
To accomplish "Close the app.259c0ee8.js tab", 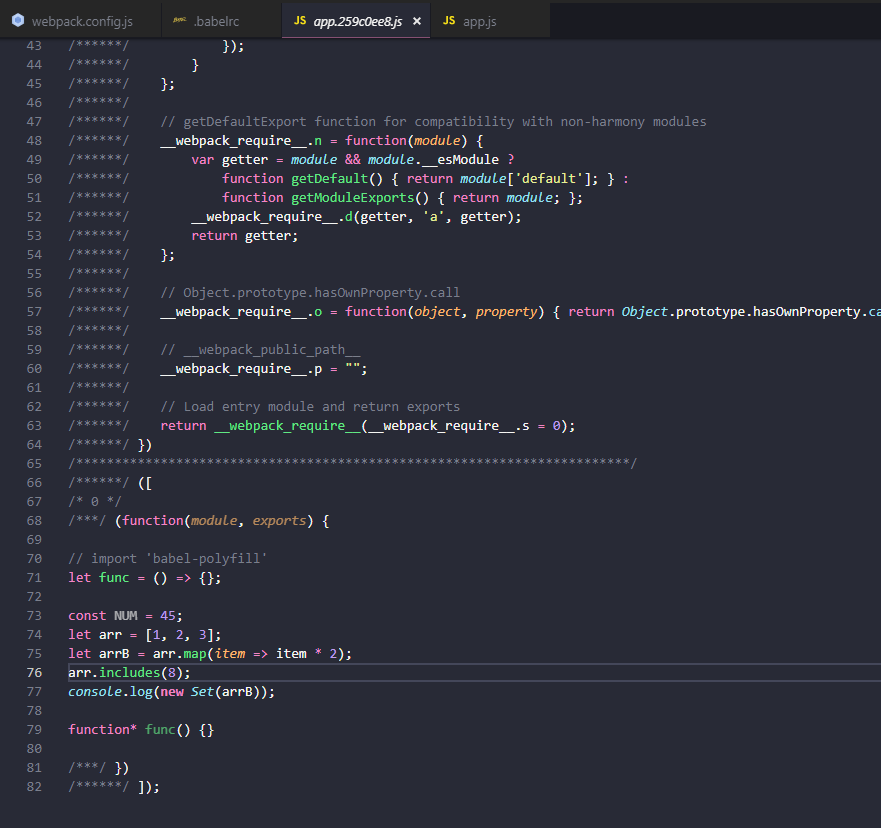I will tap(416, 21).
